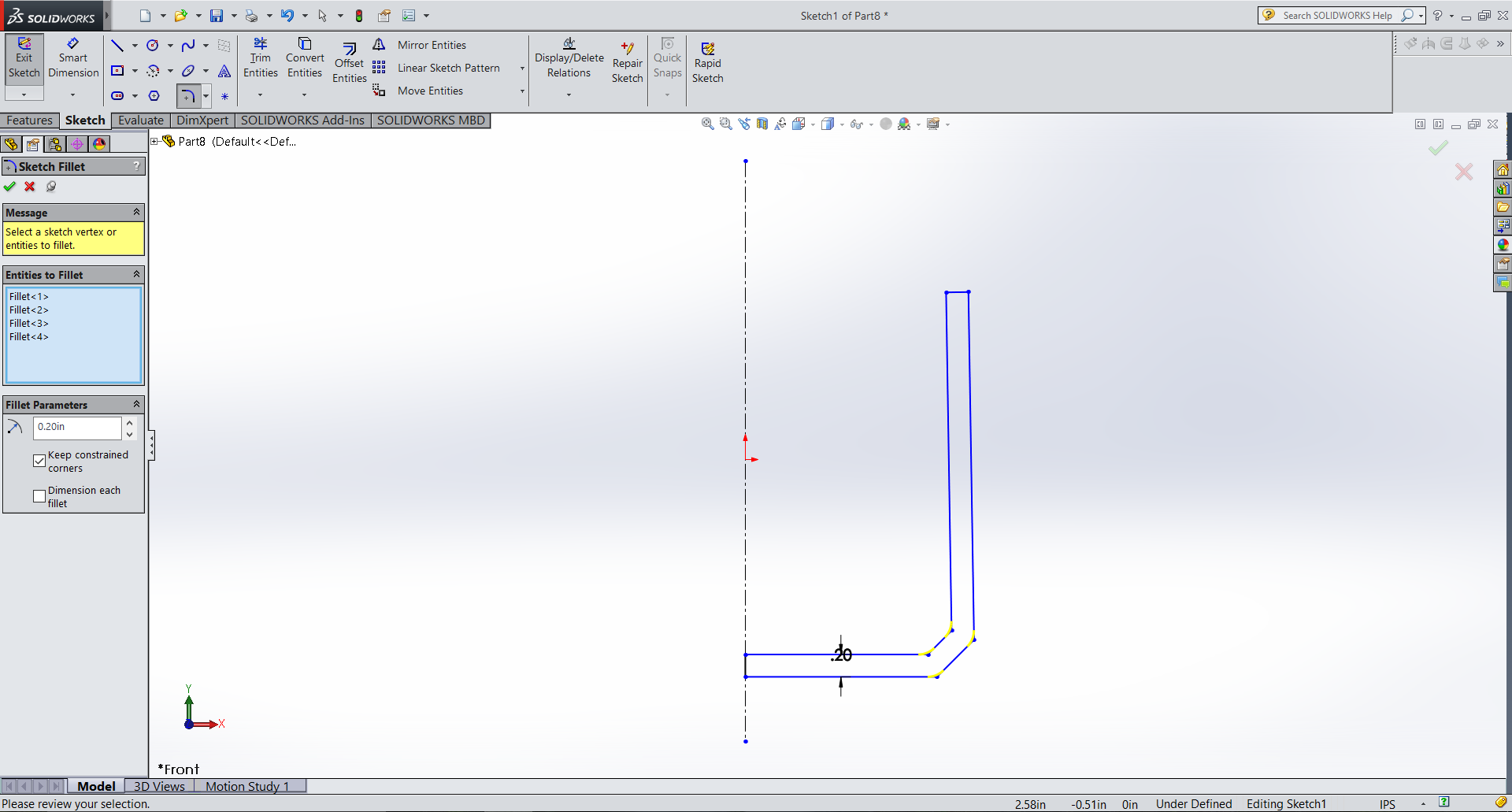Click the IPS unit system in status bar
1512x812 pixels.
coord(1387,803)
